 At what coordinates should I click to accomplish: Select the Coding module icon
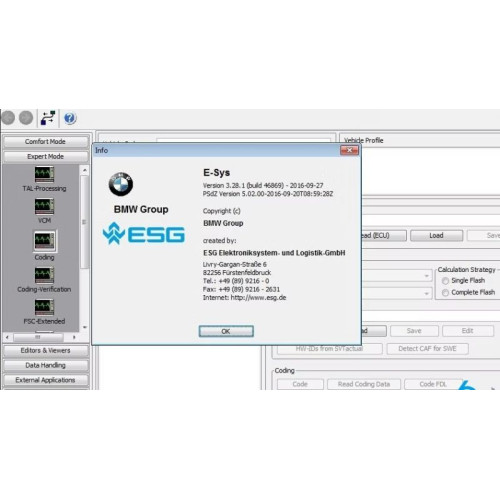[x=44, y=241]
